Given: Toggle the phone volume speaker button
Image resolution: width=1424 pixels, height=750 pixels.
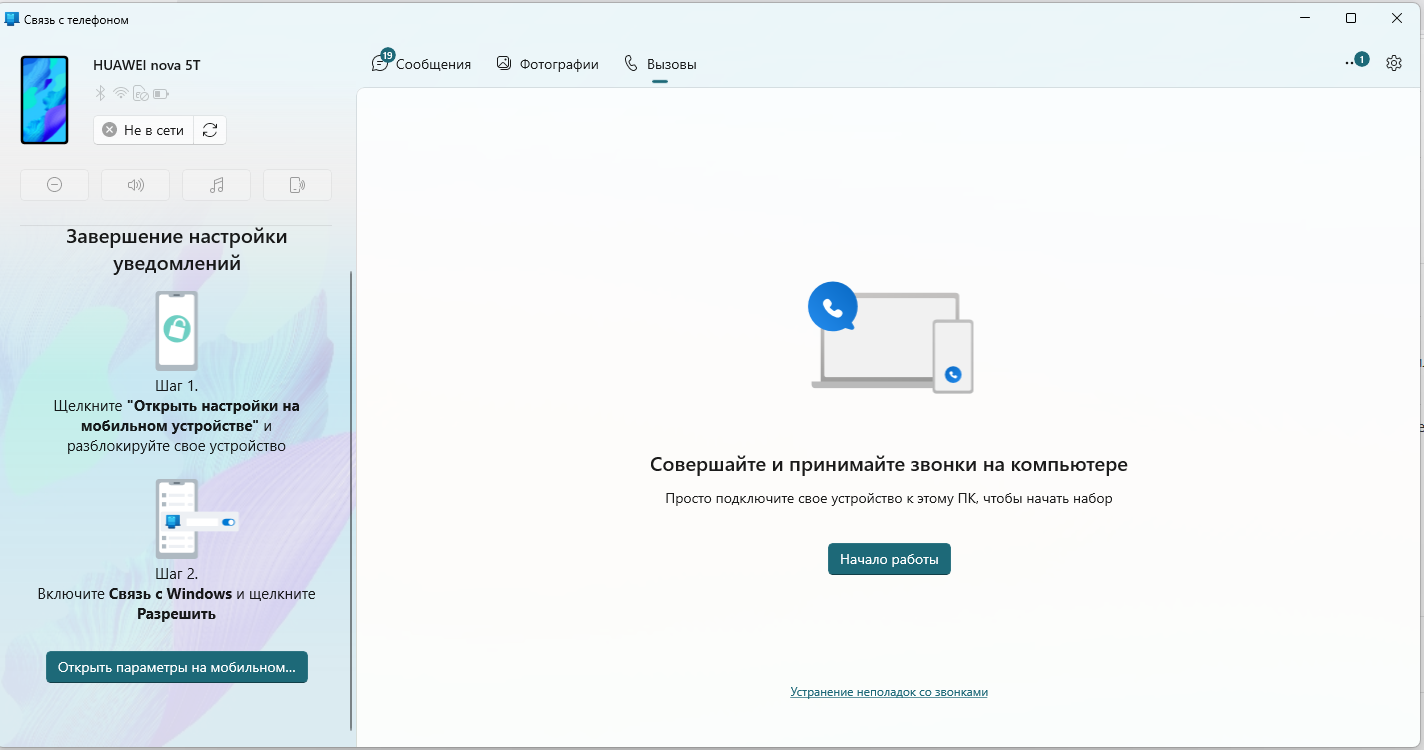Looking at the screenshot, I should pyautogui.click(x=136, y=185).
